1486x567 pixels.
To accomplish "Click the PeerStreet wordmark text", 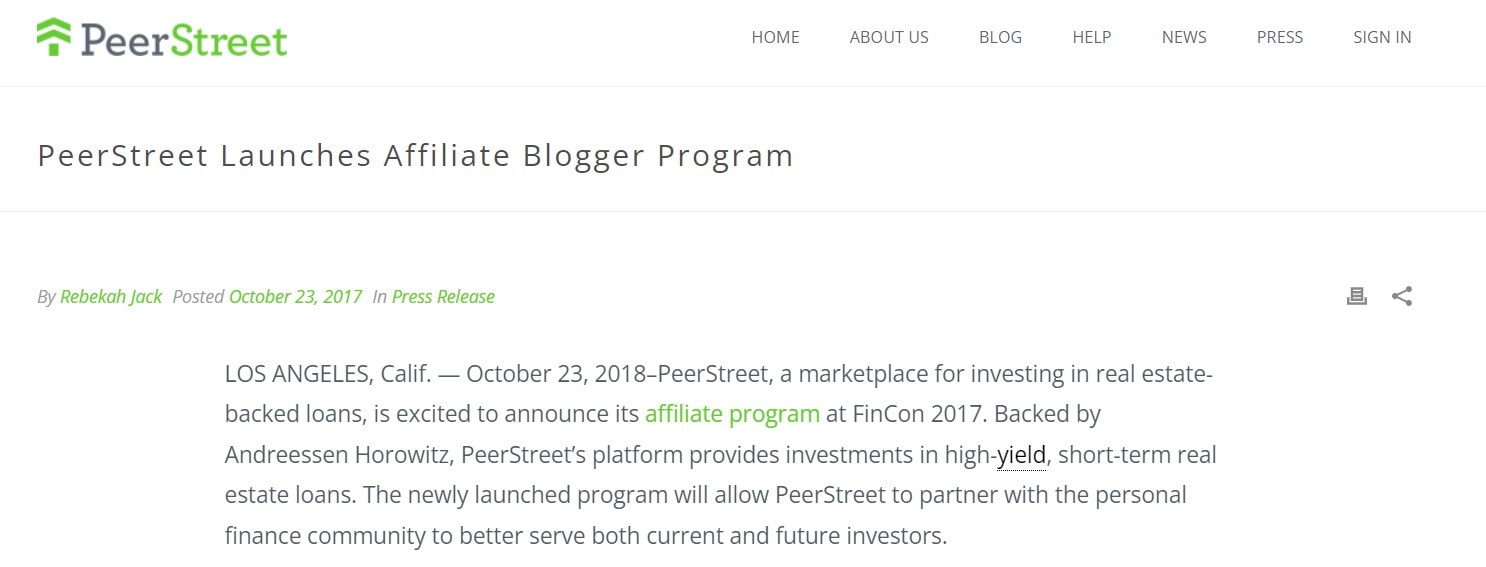I will [184, 39].
